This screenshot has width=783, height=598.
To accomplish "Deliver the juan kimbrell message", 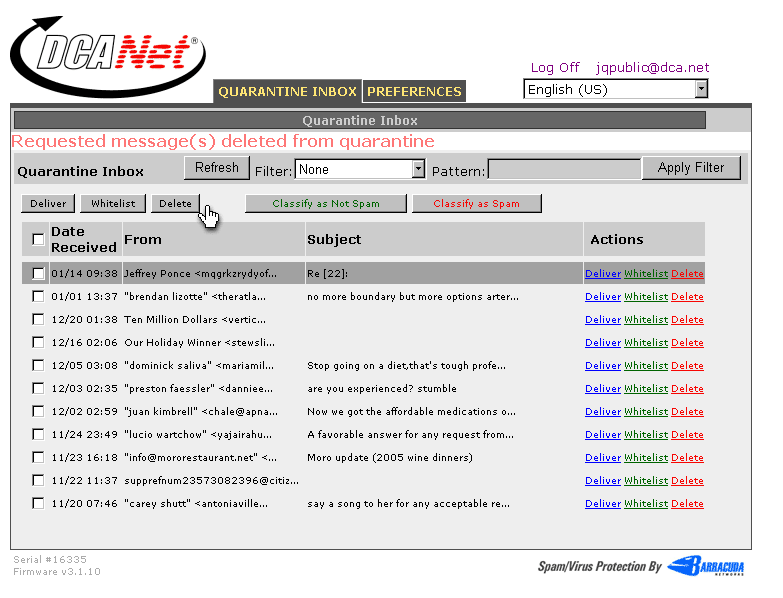I will coord(603,411).
